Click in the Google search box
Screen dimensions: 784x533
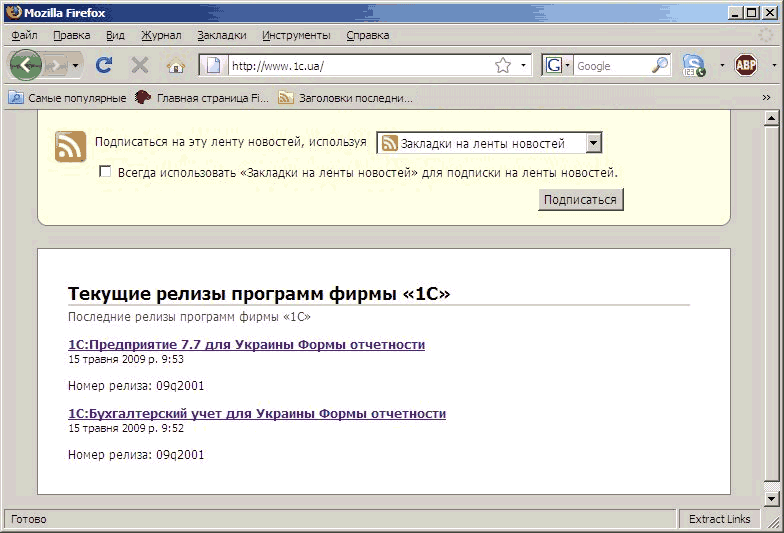coord(612,66)
